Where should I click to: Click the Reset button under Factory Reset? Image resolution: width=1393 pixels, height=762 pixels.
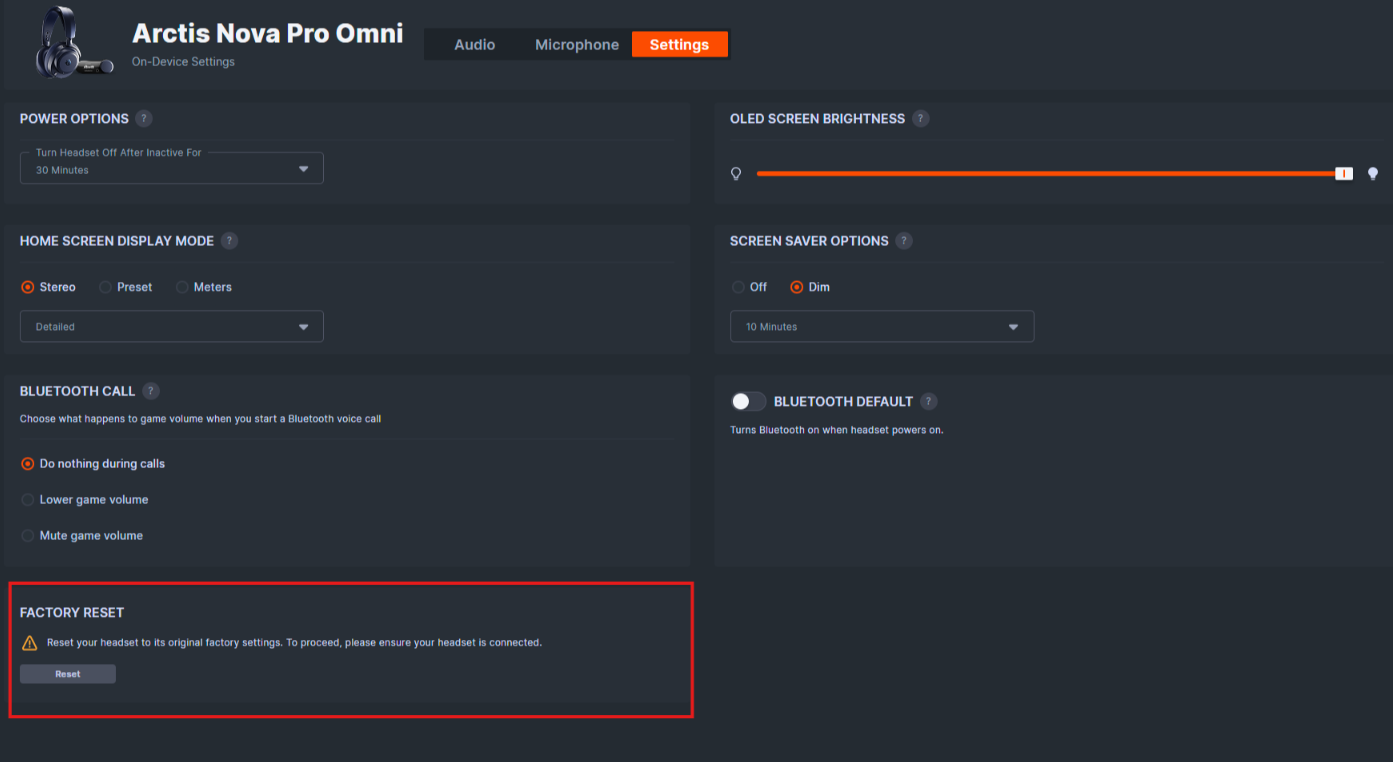click(x=68, y=674)
